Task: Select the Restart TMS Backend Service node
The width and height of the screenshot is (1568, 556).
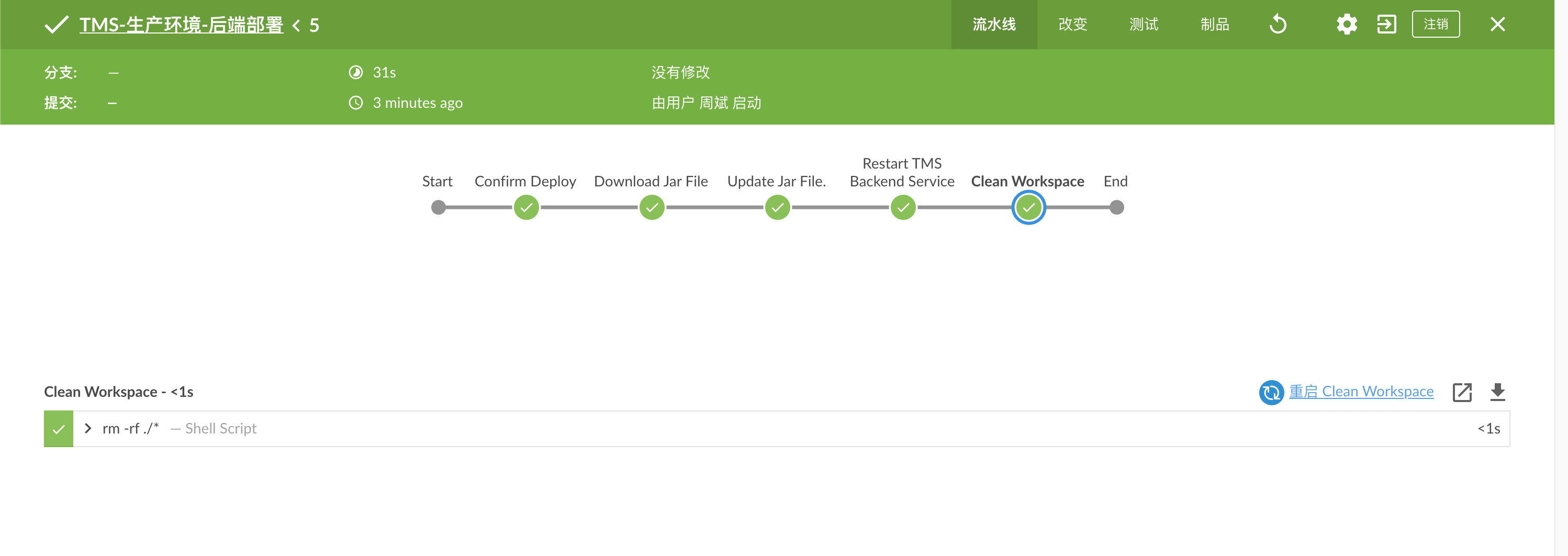Action: [x=903, y=208]
